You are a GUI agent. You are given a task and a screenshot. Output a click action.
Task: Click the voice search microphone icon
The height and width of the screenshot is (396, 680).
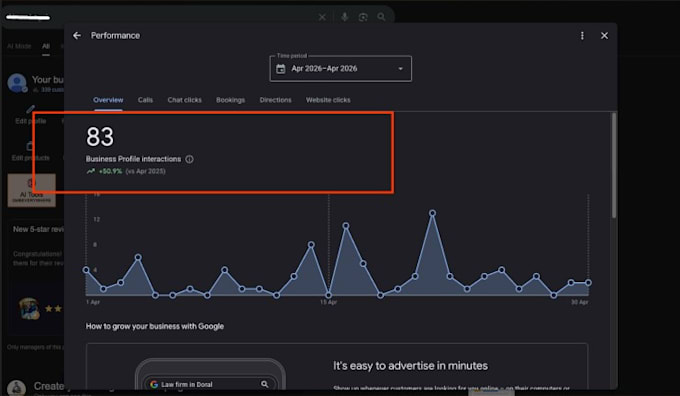344,17
